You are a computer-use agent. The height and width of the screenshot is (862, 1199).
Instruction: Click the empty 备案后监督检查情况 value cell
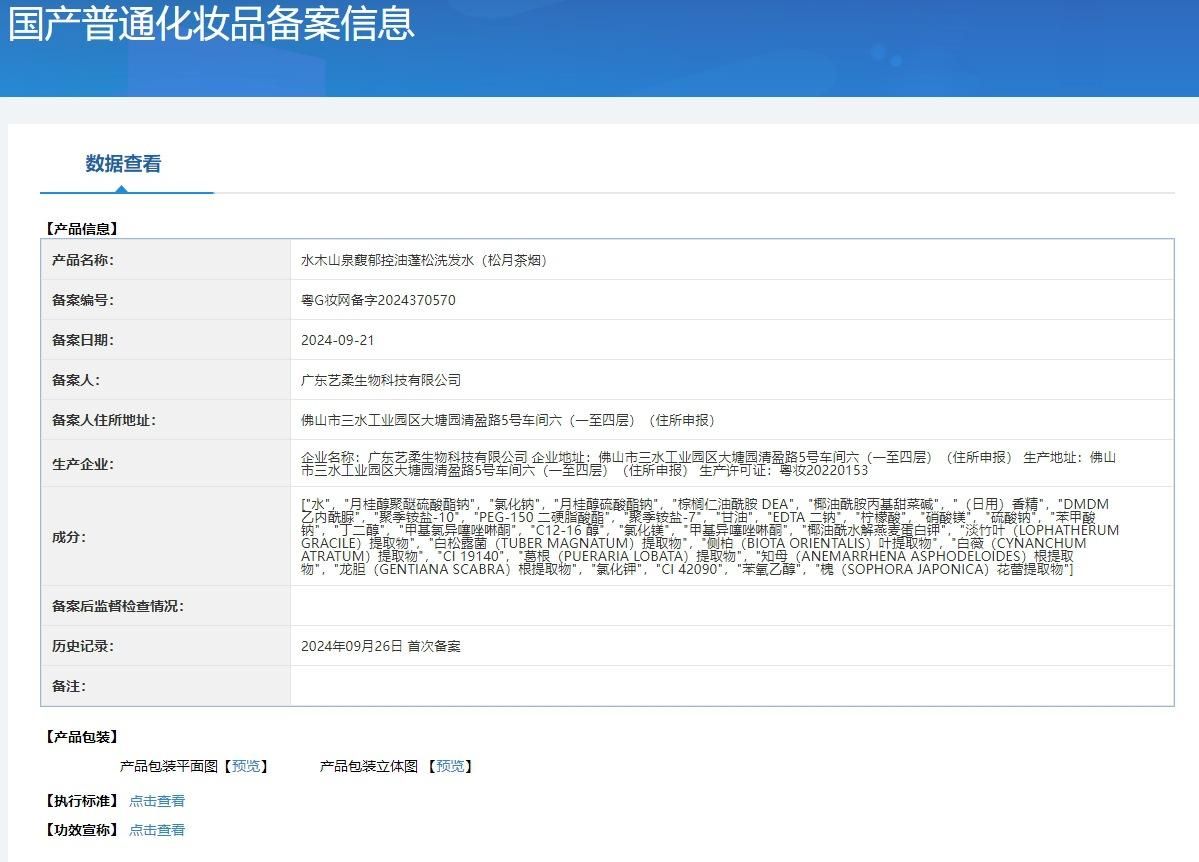click(x=732, y=606)
